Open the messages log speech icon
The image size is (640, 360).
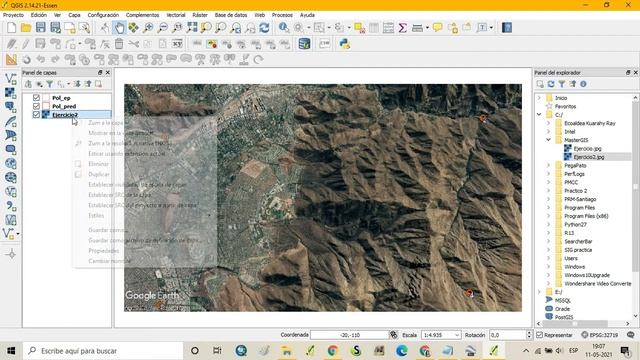pyautogui.click(x=630, y=335)
